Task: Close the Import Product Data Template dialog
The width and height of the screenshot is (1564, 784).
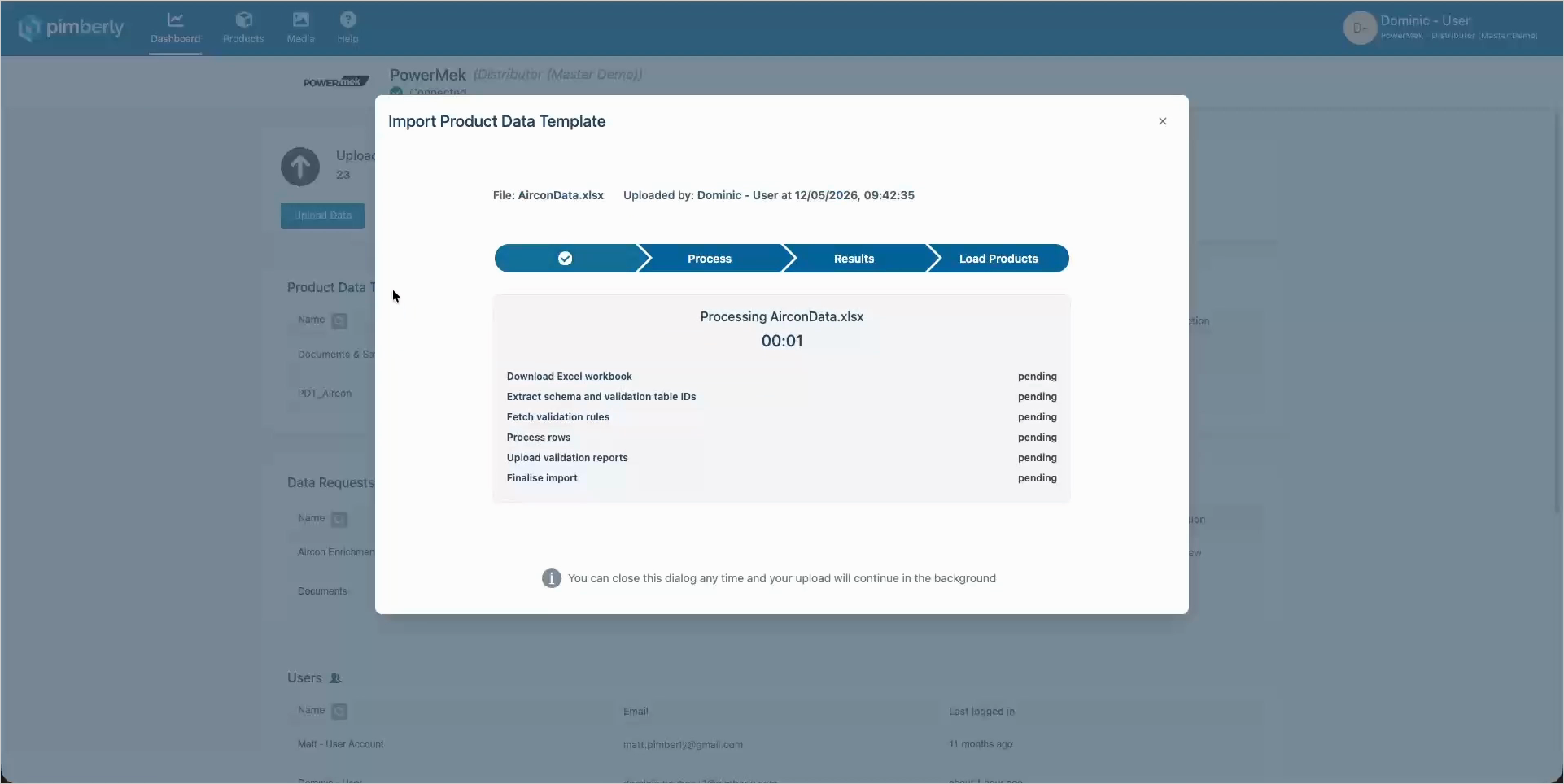Action: (1163, 121)
